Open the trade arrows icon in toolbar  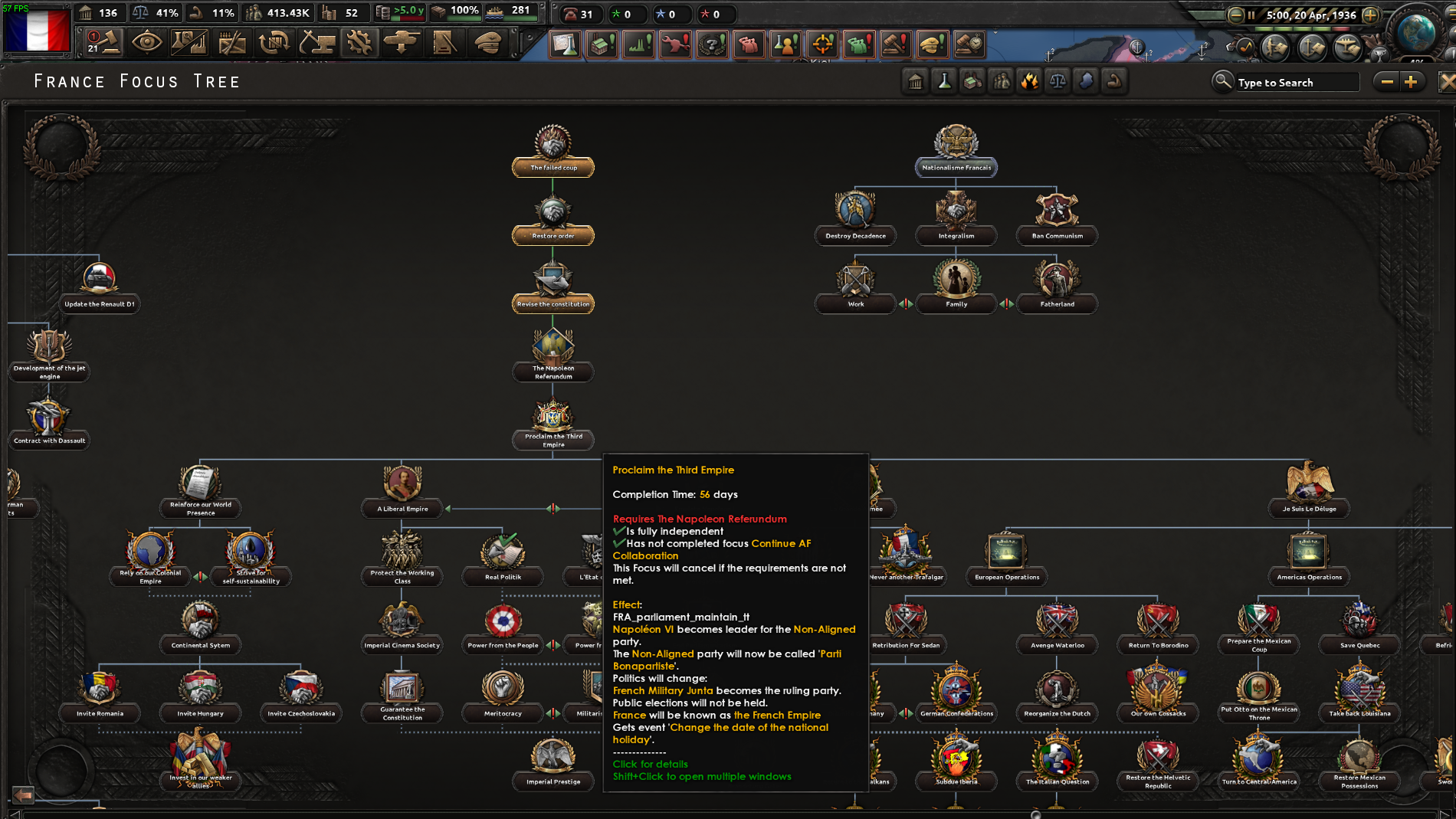click(273, 43)
